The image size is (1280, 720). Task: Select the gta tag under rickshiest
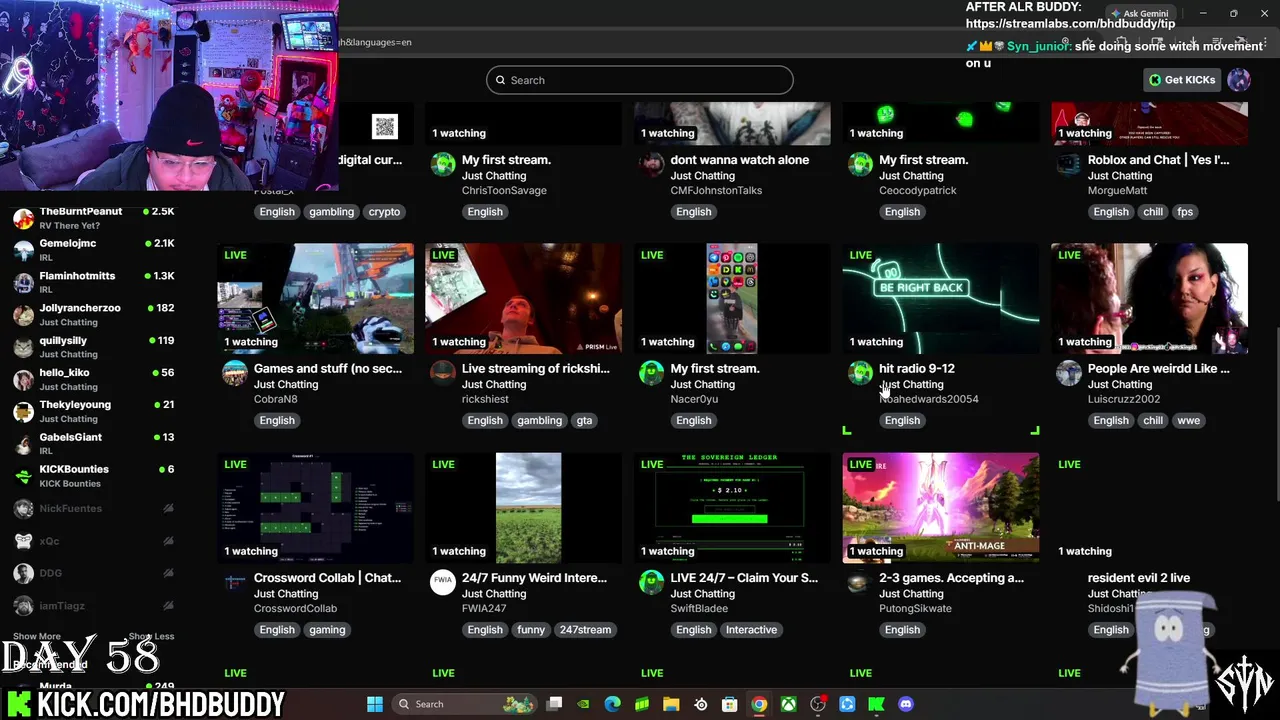pyautogui.click(x=584, y=420)
